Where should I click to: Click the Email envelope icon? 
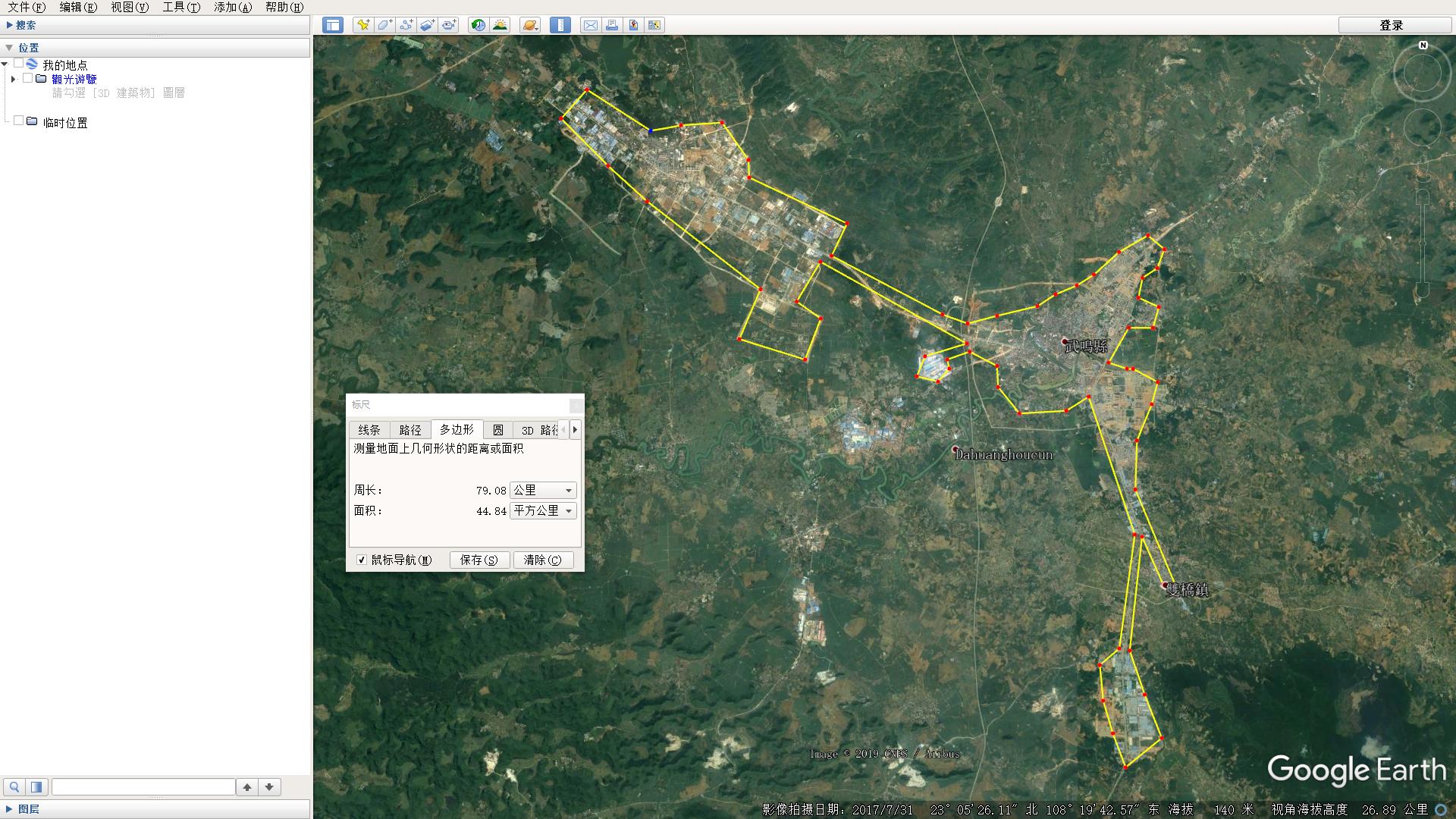click(590, 25)
